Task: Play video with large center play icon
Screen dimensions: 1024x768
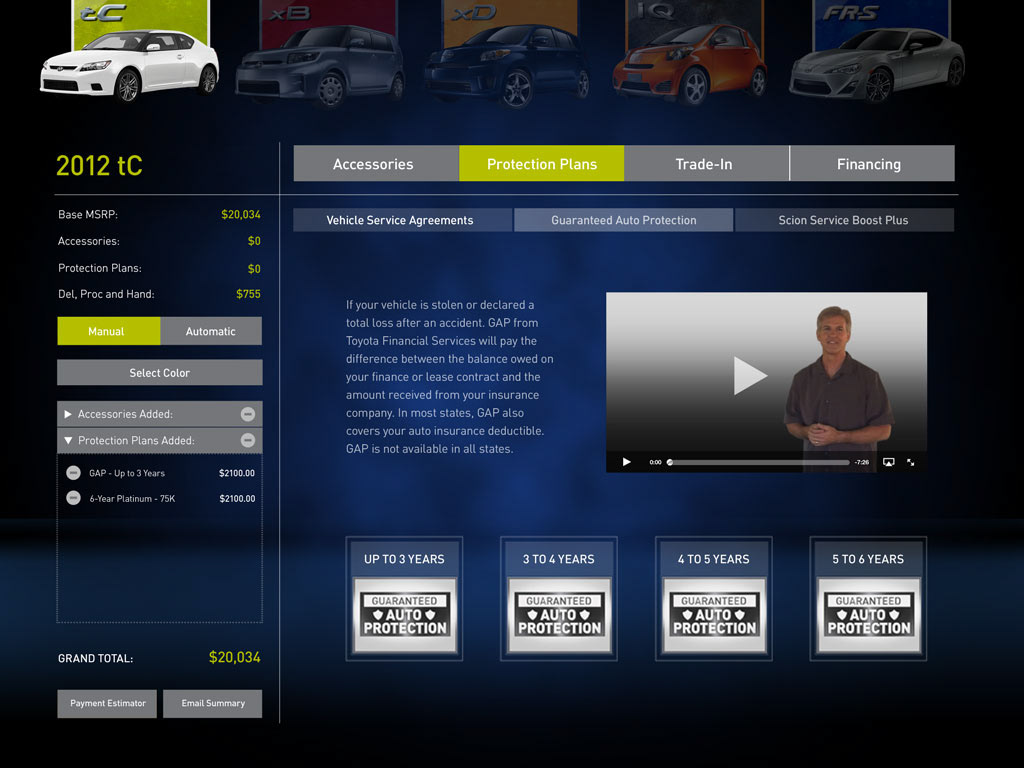Action: coord(750,376)
